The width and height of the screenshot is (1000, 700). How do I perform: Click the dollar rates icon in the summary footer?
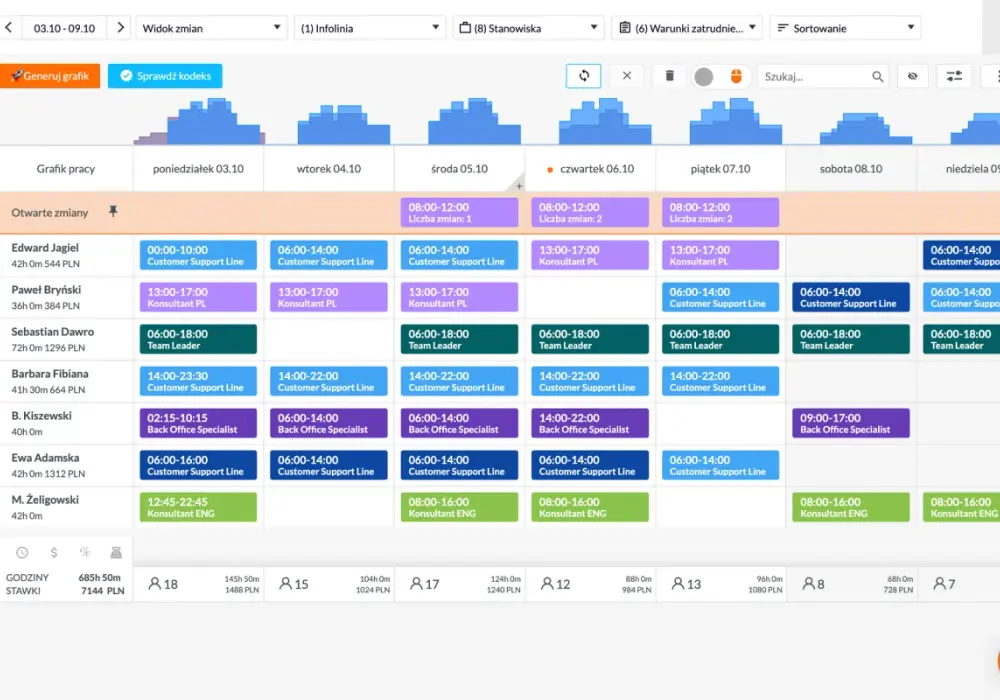(x=54, y=552)
